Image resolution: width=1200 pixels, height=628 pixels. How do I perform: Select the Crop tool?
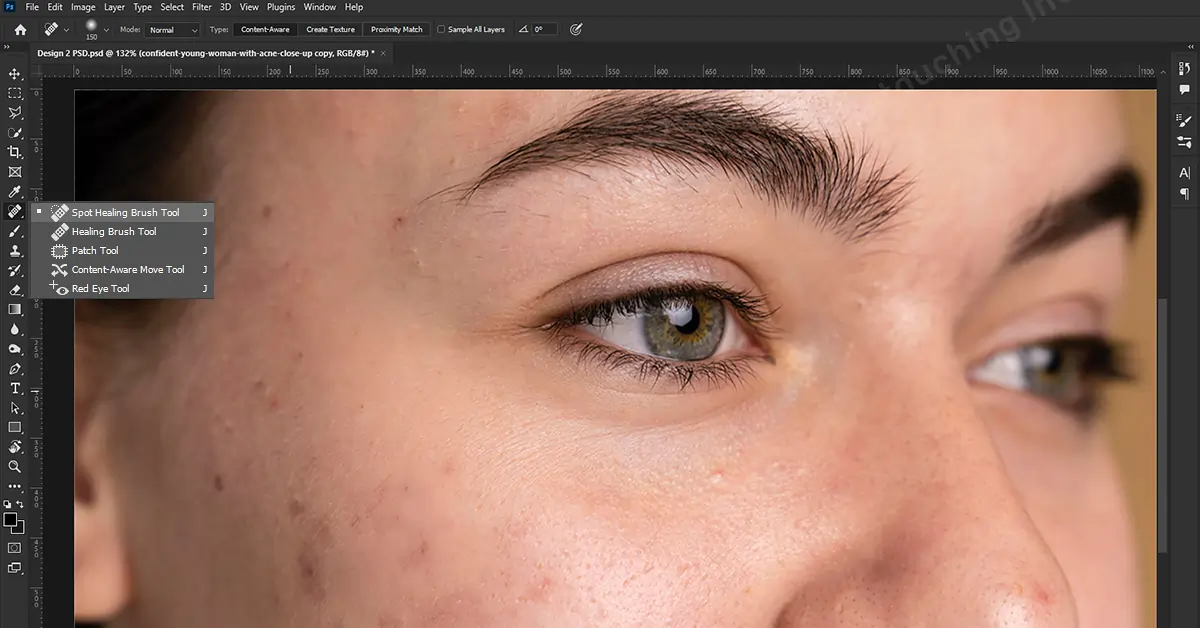[x=15, y=152]
